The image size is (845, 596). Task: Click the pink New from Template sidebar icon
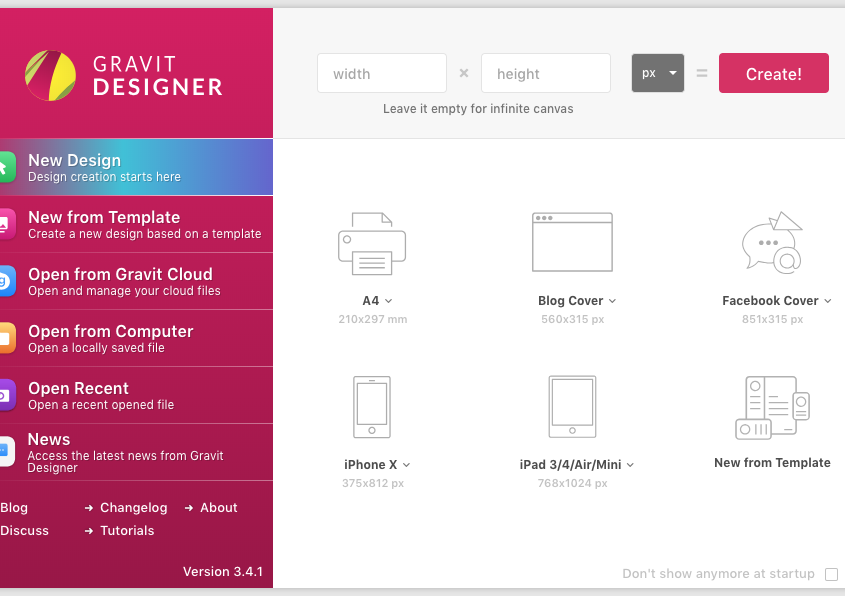tap(8, 224)
